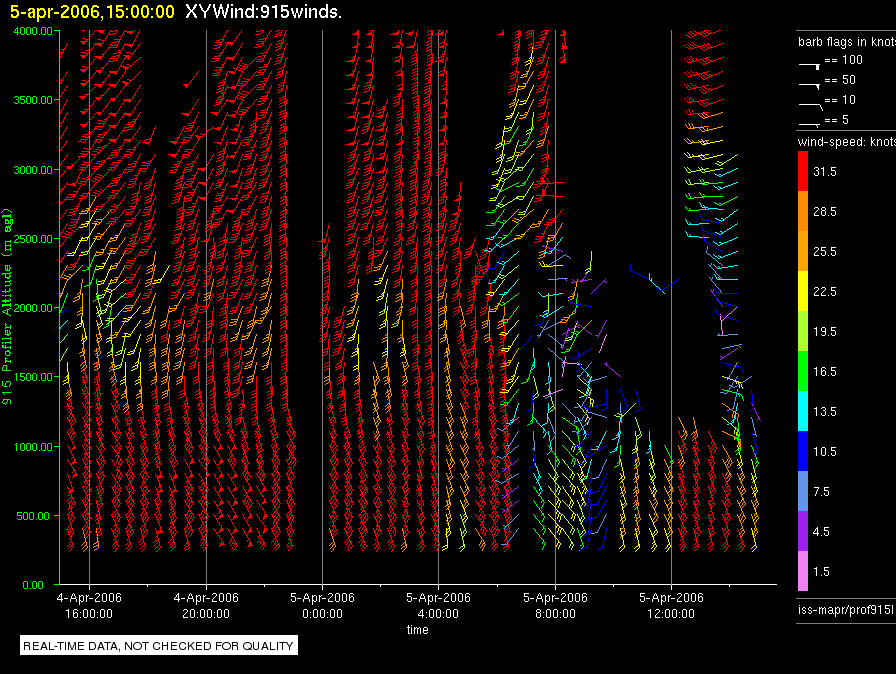The height and width of the screenshot is (674, 896).
Task: Click the real-time data quality notice
Action: pyautogui.click(x=158, y=646)
